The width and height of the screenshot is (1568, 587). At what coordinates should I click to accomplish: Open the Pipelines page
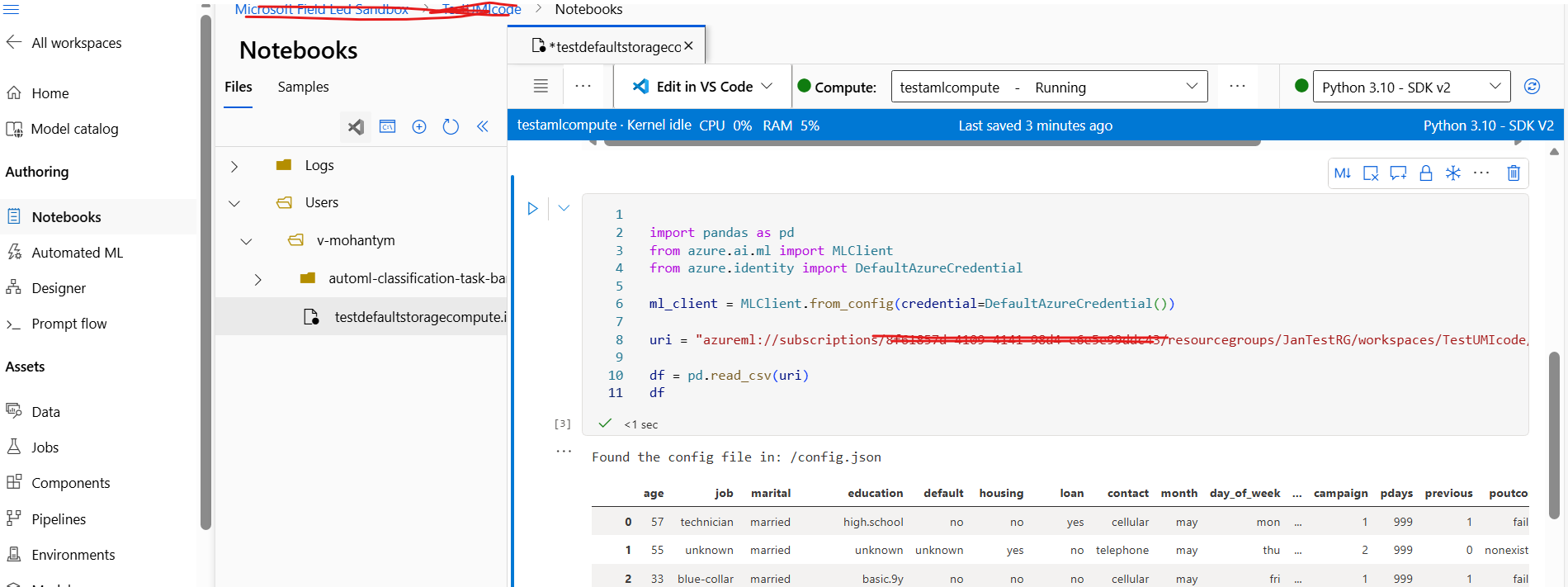click(45, 519)
